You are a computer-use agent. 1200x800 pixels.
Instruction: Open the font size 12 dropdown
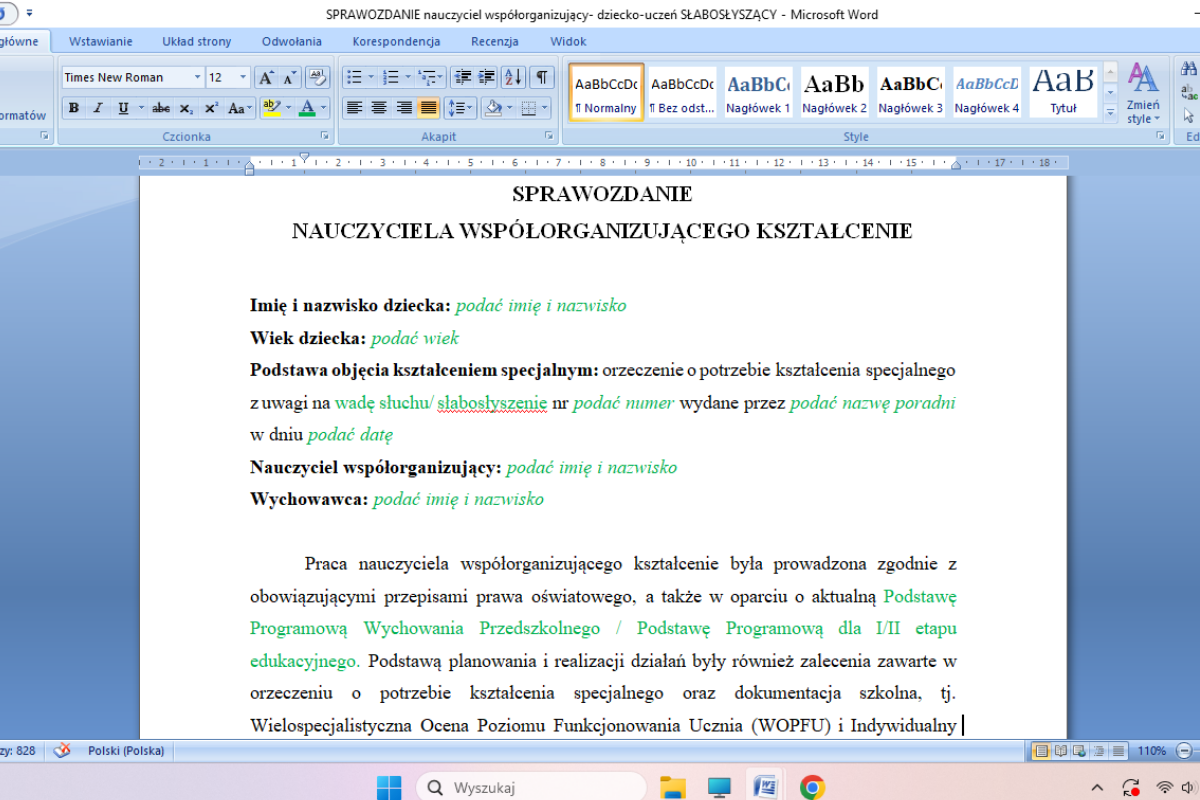point(242,77)
